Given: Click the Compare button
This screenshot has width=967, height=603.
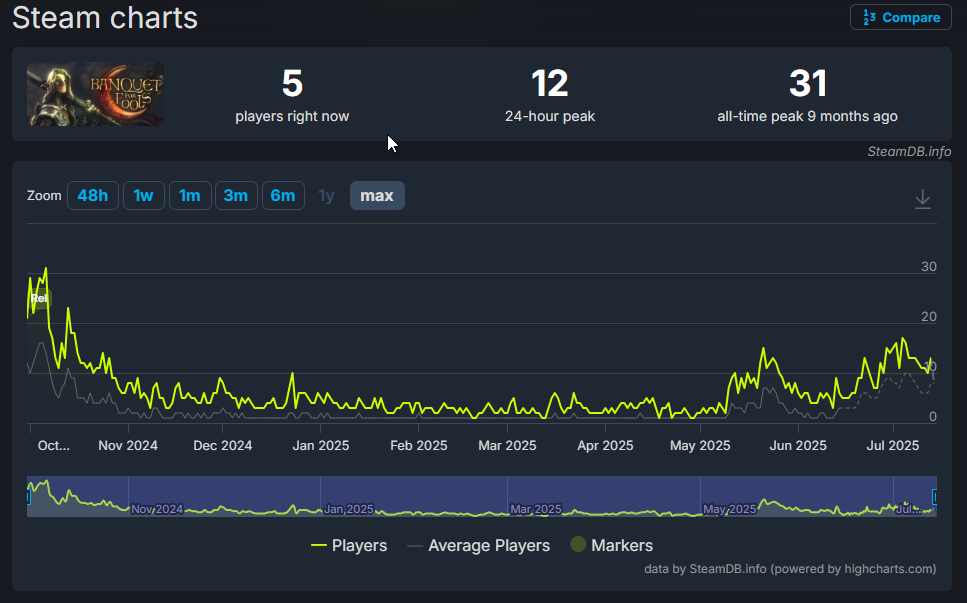Looking at the screenshot, I should [x=900, y=17].
